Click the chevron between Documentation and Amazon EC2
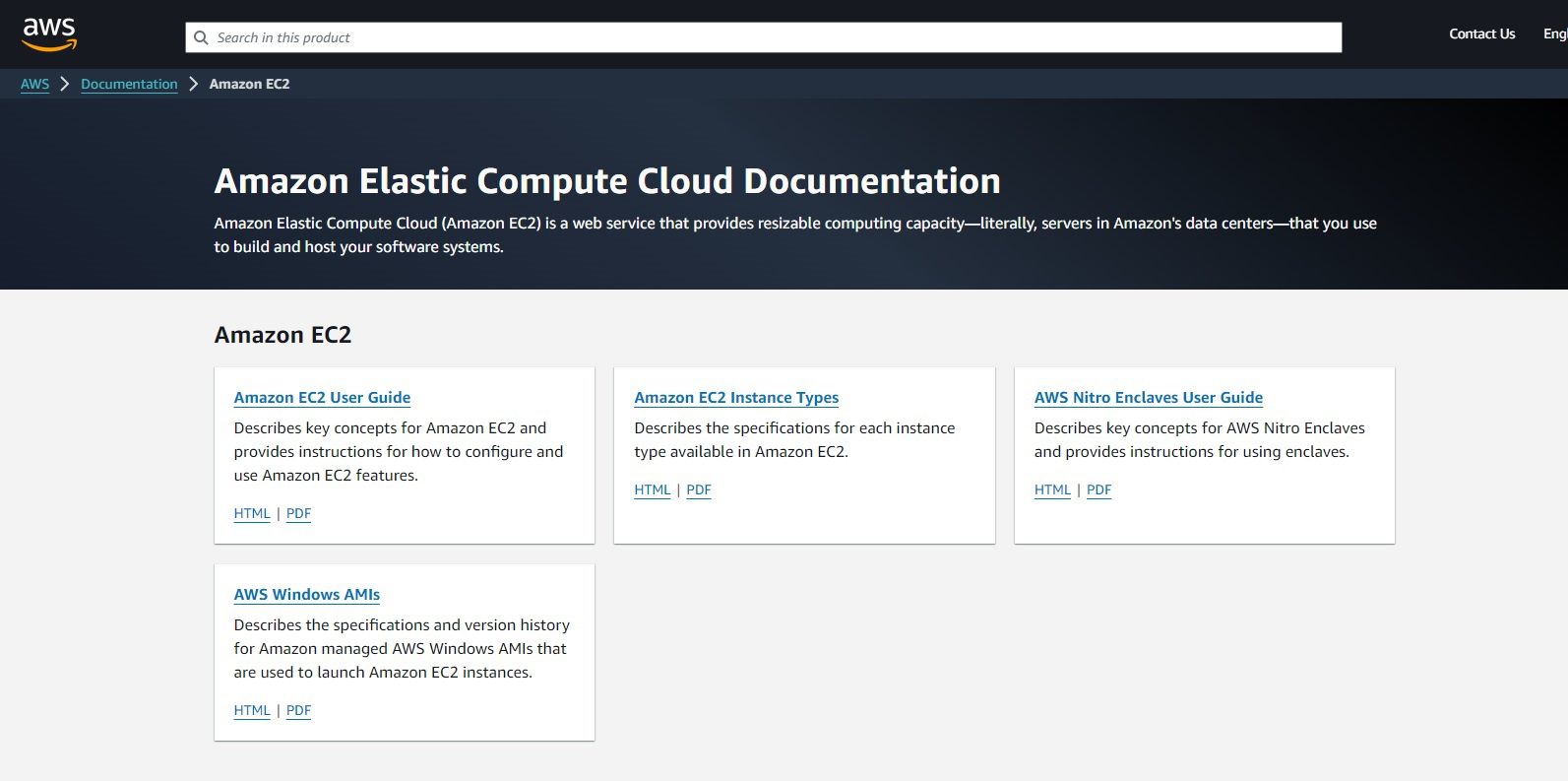The height and width of the screenshot is (781, 1568). point(193,84)
